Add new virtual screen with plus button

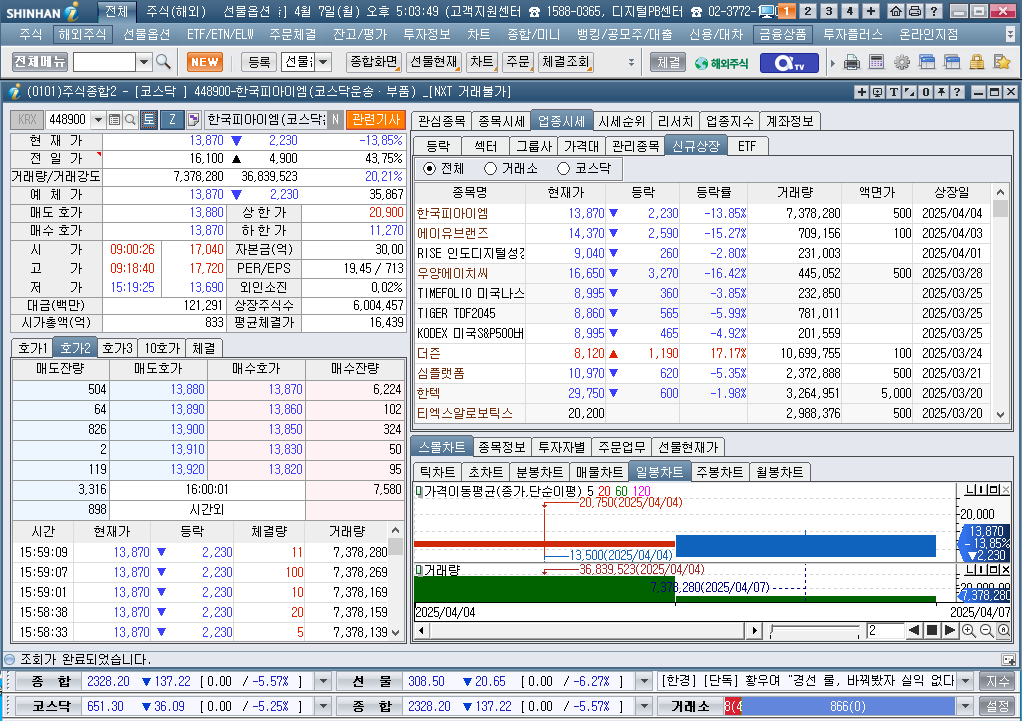(871, 11)
